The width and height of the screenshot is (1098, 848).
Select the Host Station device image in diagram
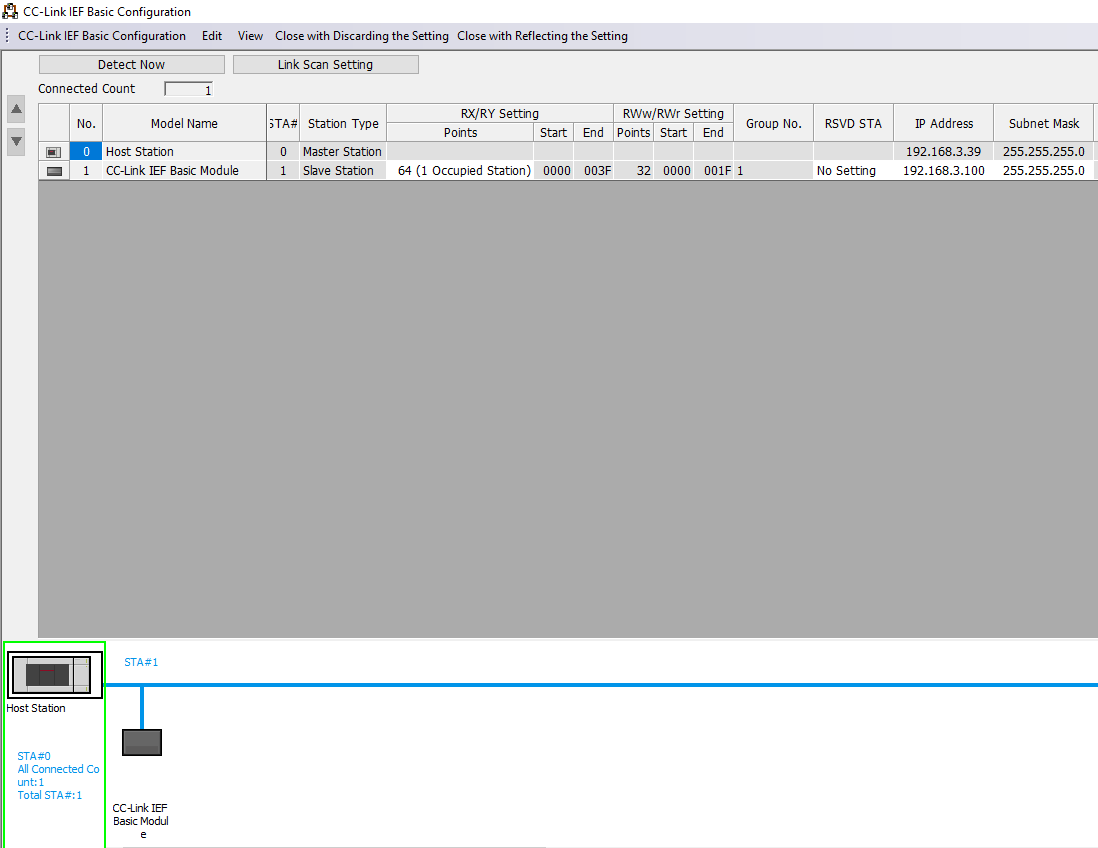pyautogui.click(x=55, y=675)
